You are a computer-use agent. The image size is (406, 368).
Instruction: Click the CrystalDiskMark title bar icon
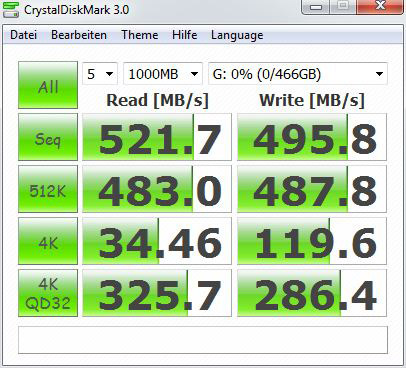(11, 9)
